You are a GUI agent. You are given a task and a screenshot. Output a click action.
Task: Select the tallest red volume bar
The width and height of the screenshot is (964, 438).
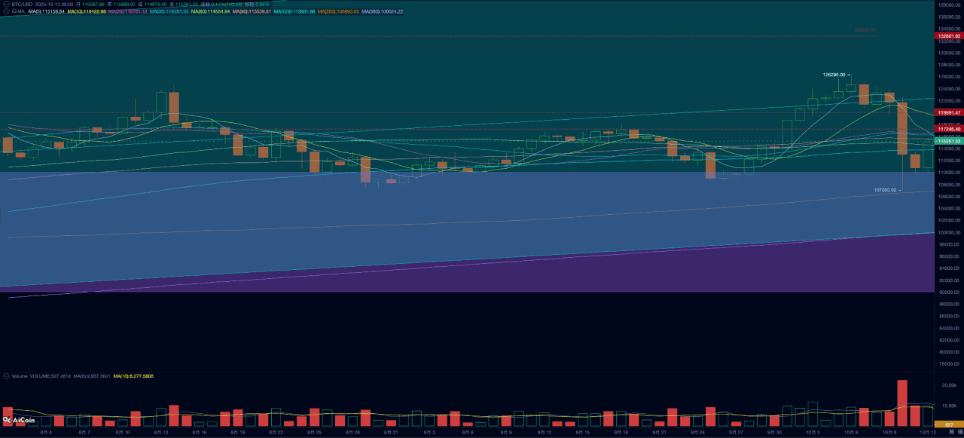(x=903, y=404)
